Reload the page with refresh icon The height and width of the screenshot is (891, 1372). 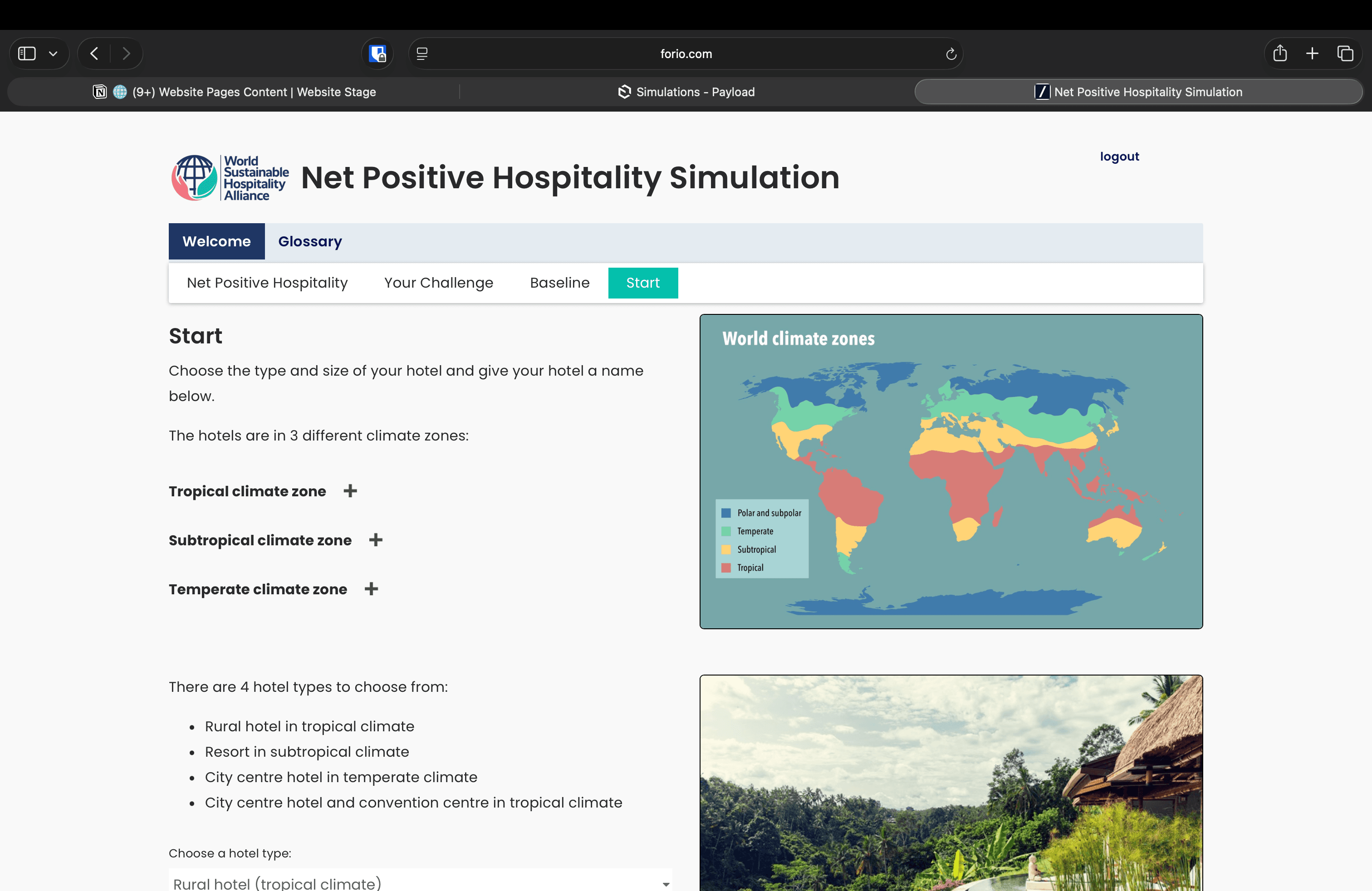coord(951,54)
